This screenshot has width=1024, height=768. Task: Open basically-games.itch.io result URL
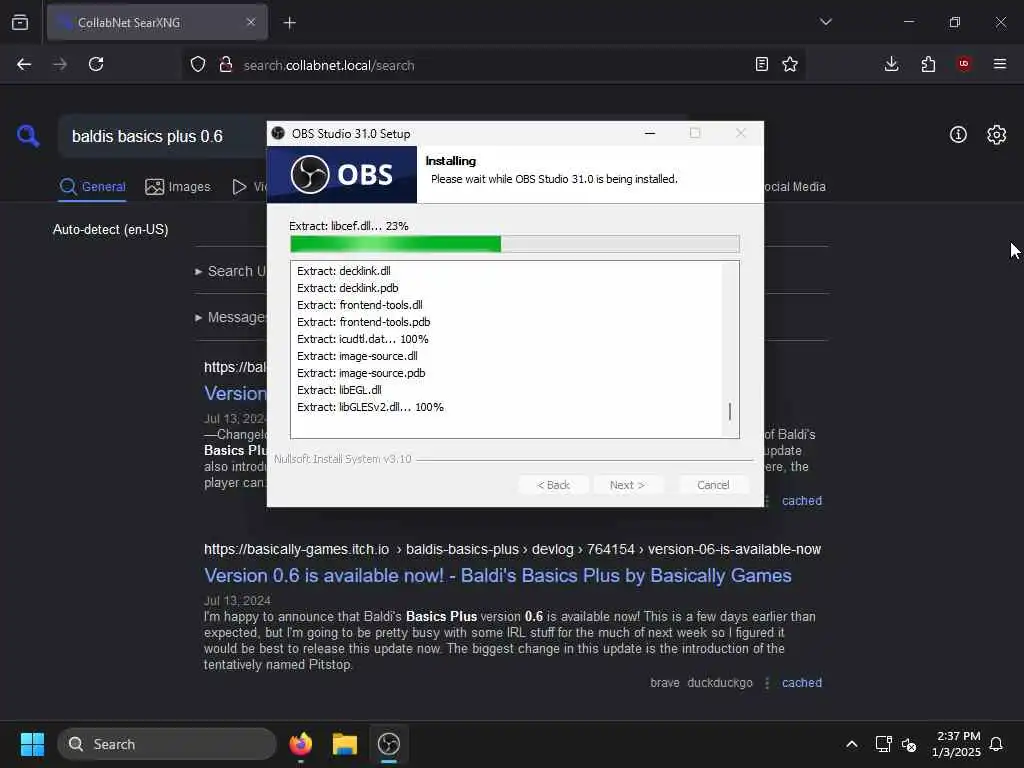tap(512, 549)
